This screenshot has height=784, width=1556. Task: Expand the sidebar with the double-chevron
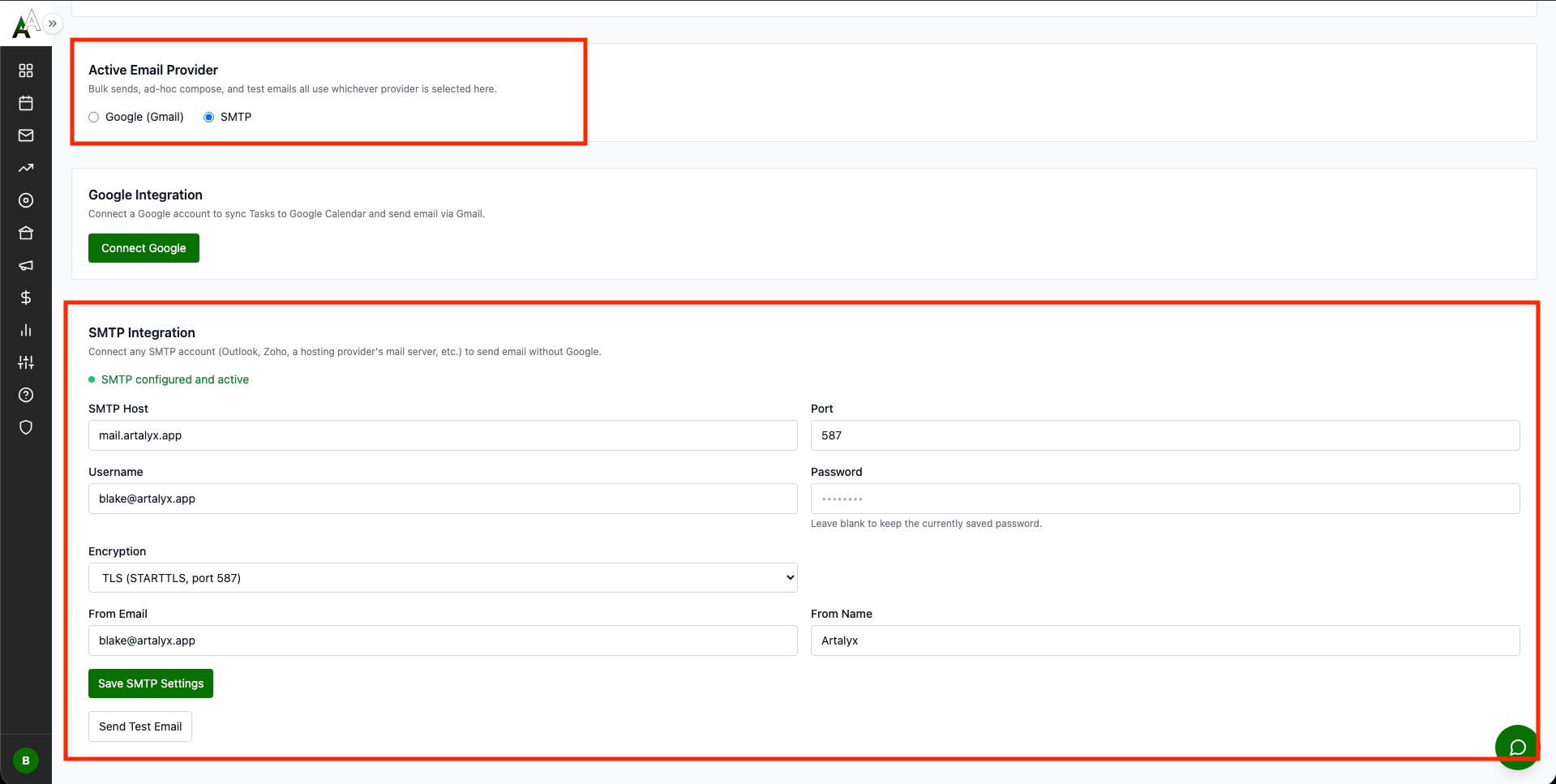53,24
